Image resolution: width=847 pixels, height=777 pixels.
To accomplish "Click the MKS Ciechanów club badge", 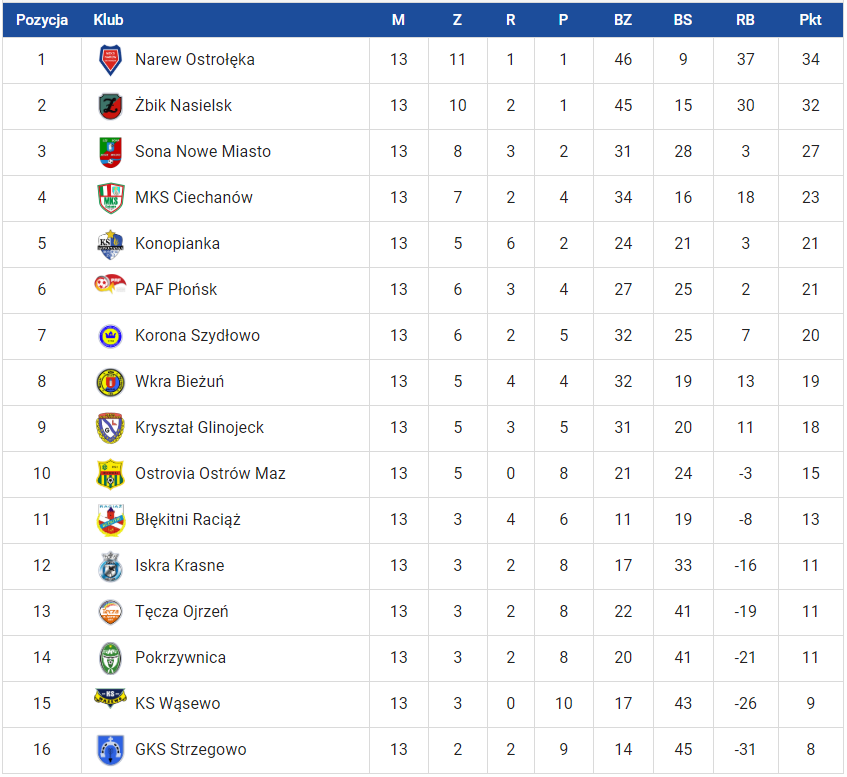I will click(x=110, y=198).
